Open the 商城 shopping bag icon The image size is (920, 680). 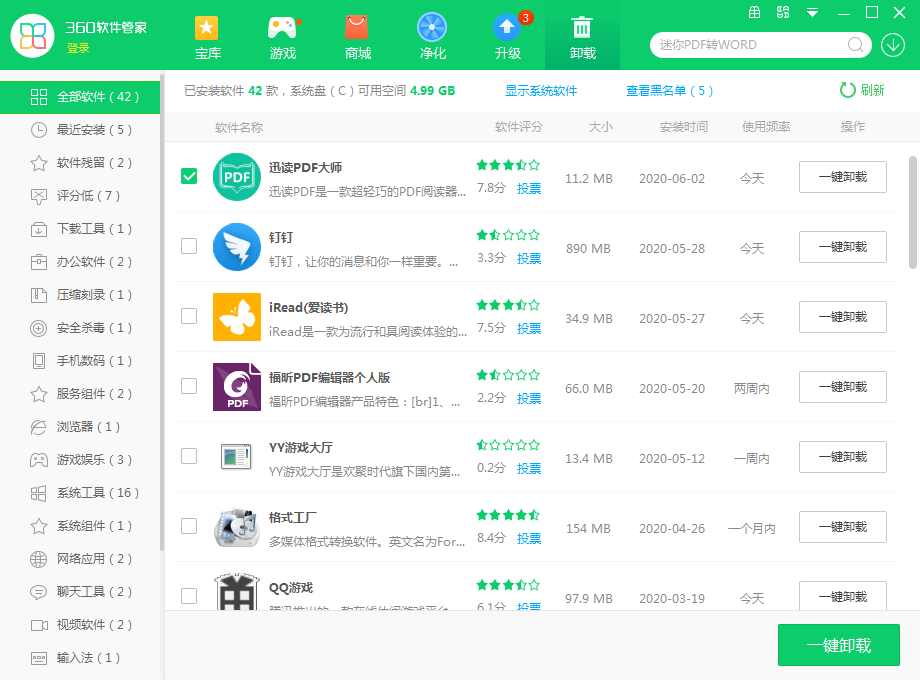(x=357, y=28)
